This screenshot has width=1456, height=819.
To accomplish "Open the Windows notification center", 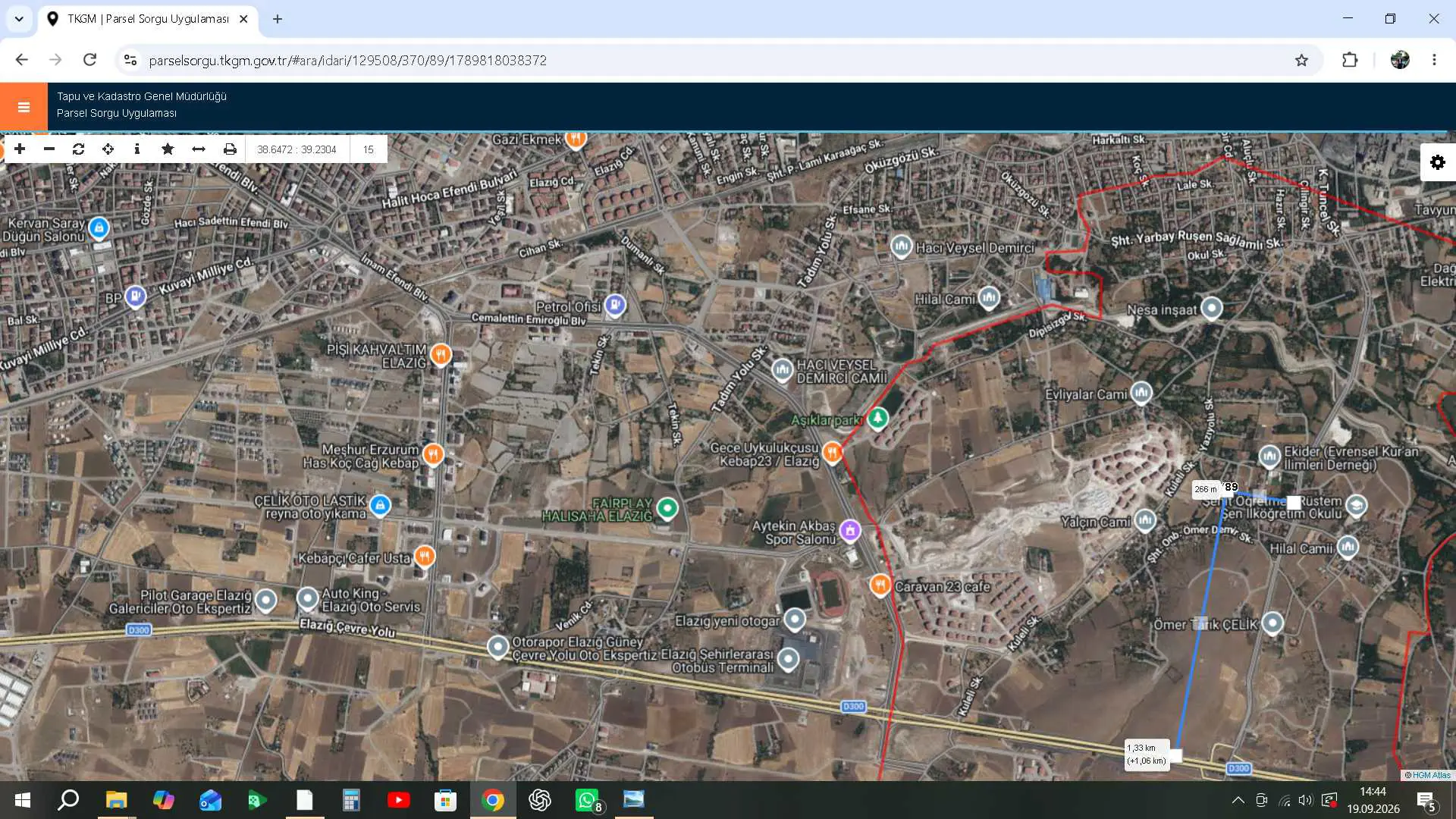I will (x=1426, y=801).
